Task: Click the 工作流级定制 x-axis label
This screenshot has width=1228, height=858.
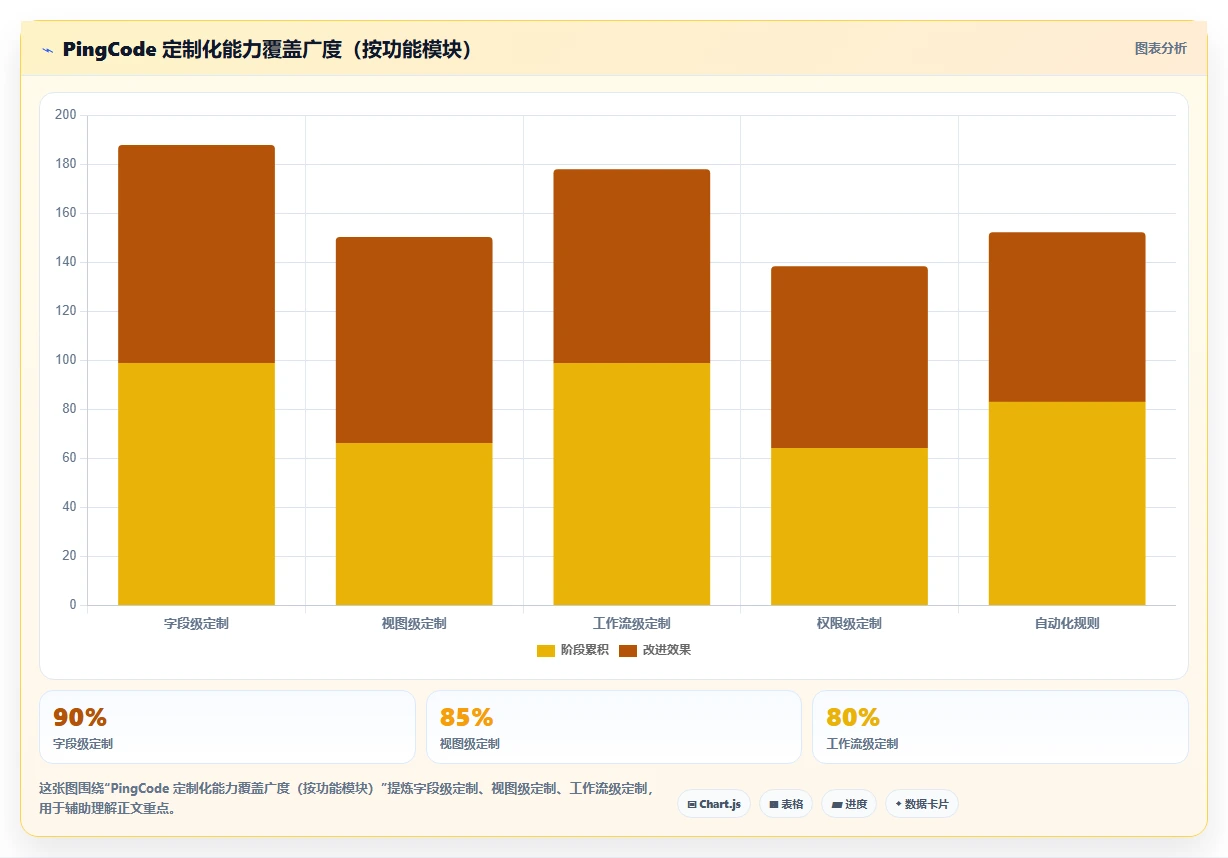Action: click(x=632, y=624)
